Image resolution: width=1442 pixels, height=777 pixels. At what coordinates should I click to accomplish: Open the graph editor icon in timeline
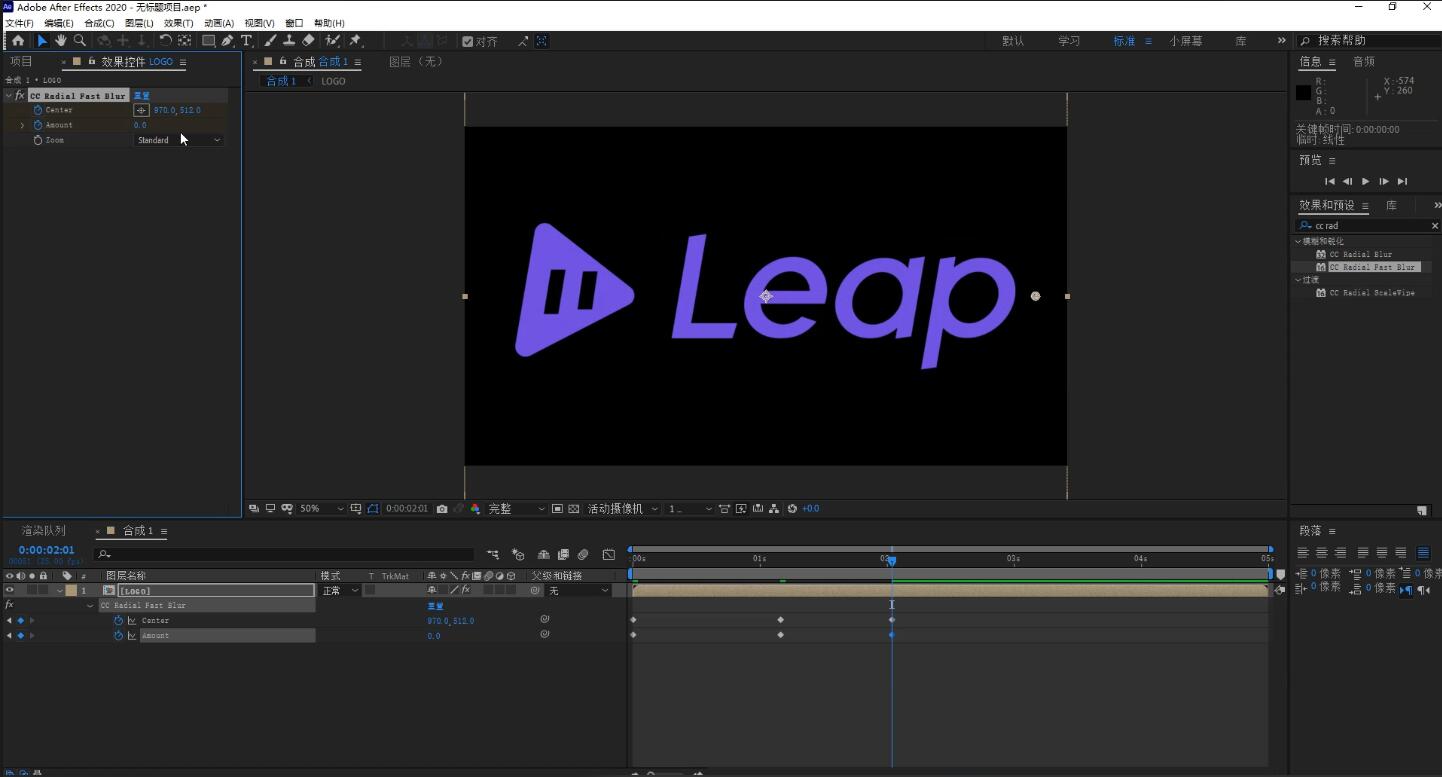tap(608, 554)
